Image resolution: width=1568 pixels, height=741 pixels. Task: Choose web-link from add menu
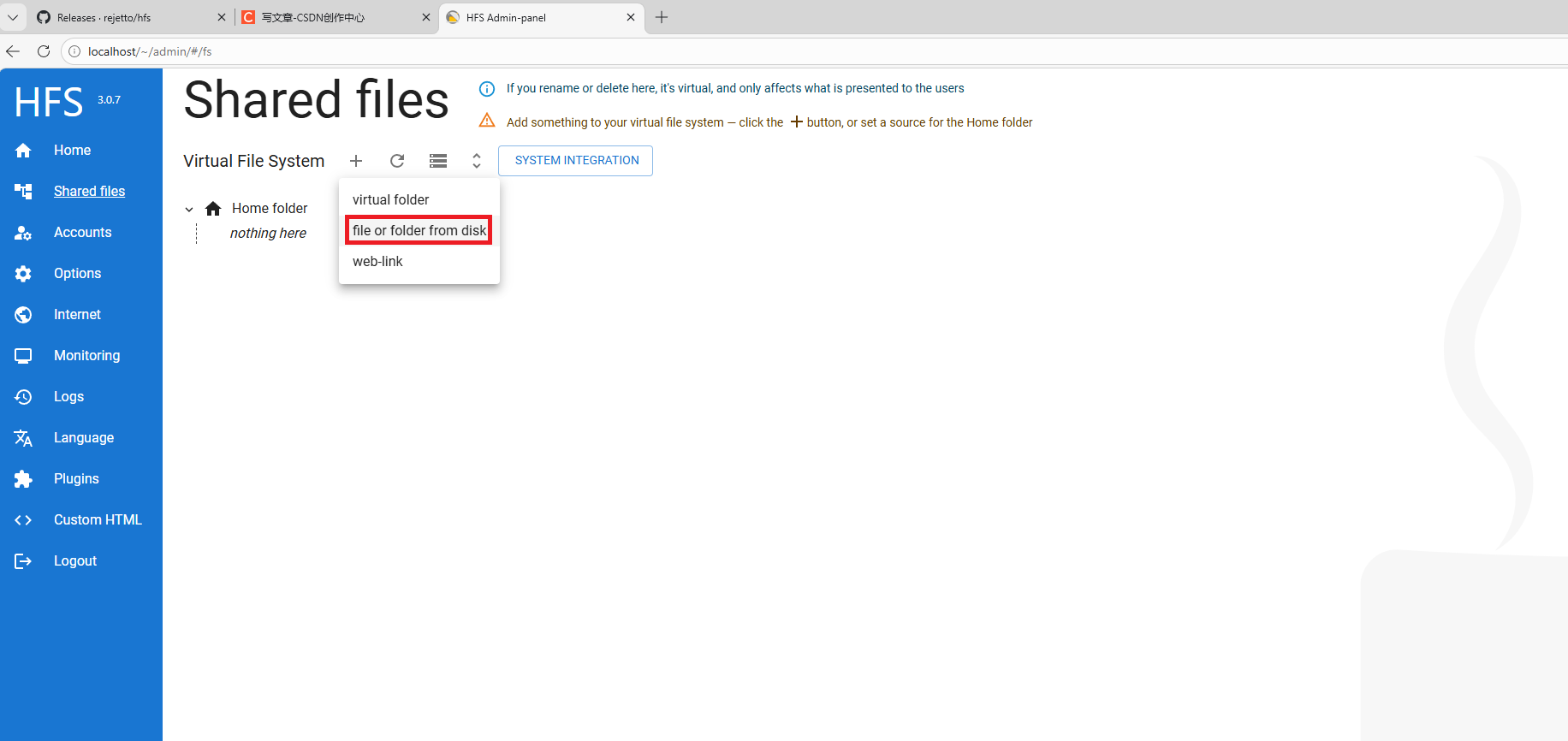click(x=419, y=261)
